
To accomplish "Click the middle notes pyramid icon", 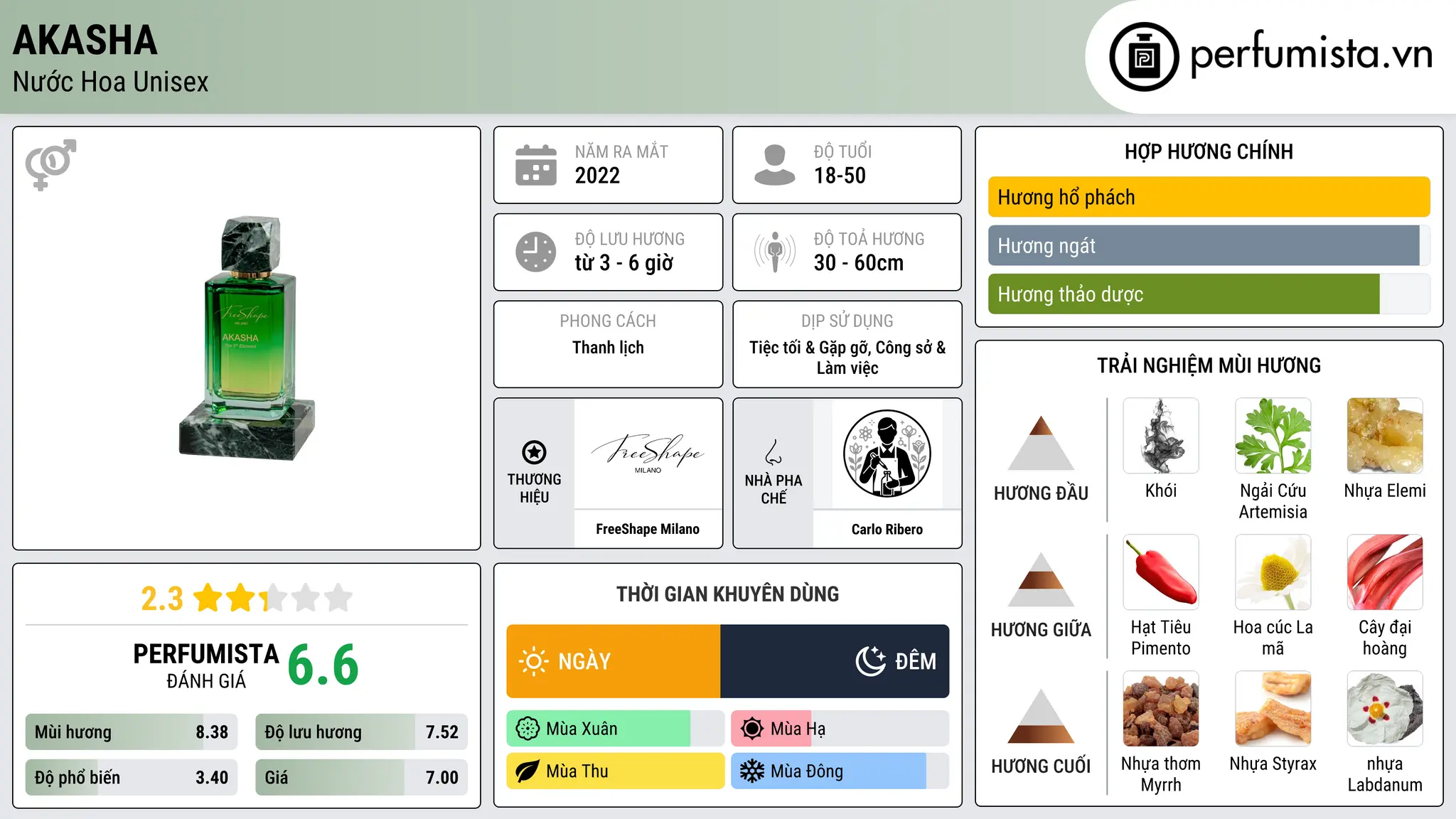I will [1041, 579].
